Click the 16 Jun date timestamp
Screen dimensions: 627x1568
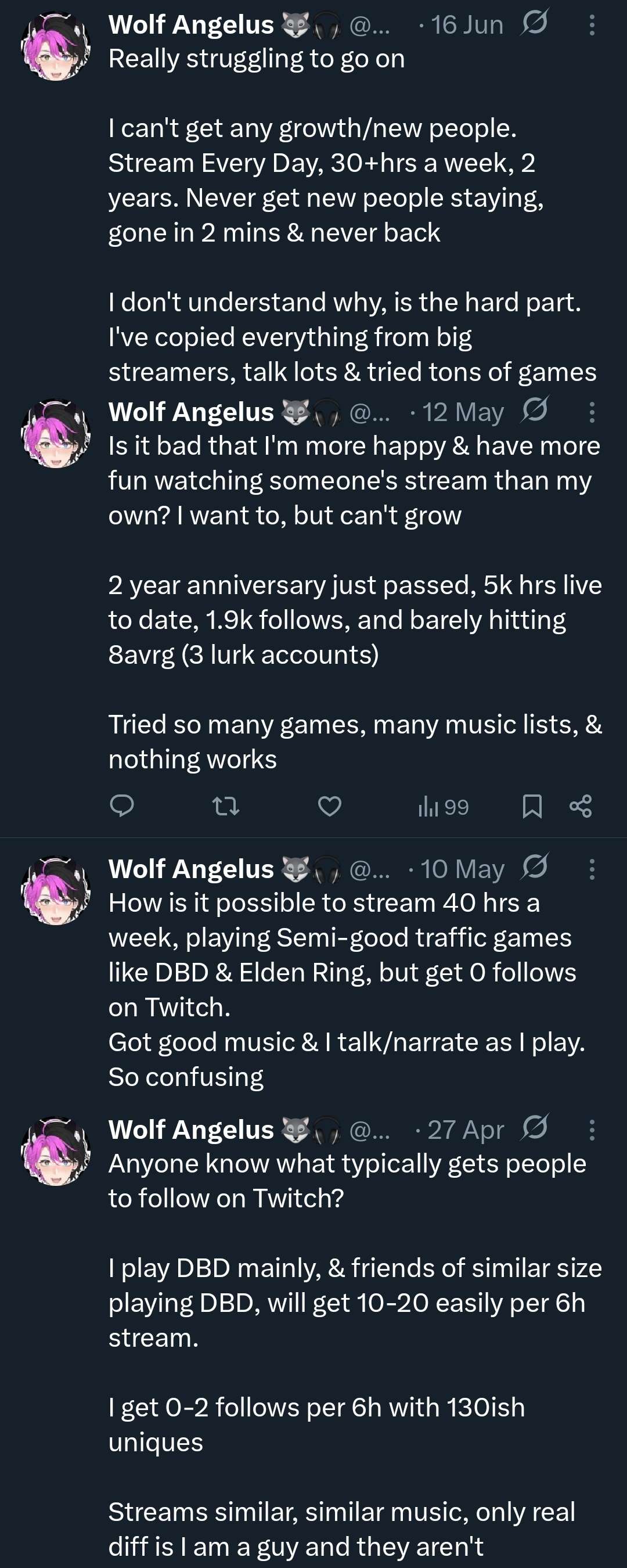(x=467, y=25)
